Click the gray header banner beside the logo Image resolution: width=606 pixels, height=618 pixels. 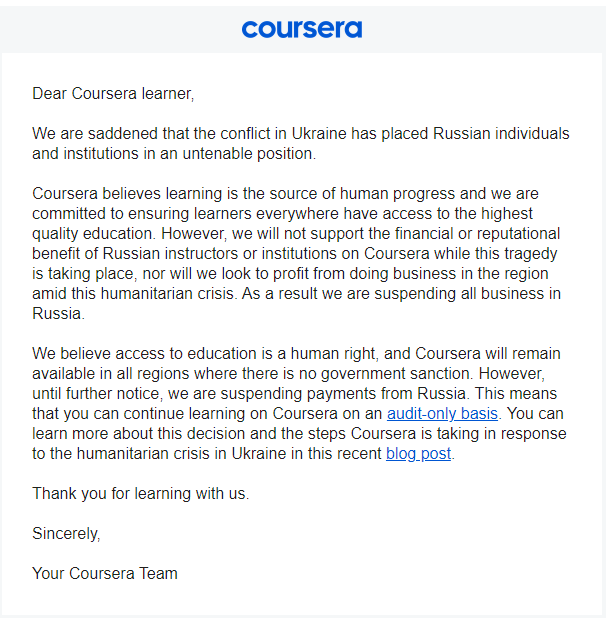pos(120,29)
